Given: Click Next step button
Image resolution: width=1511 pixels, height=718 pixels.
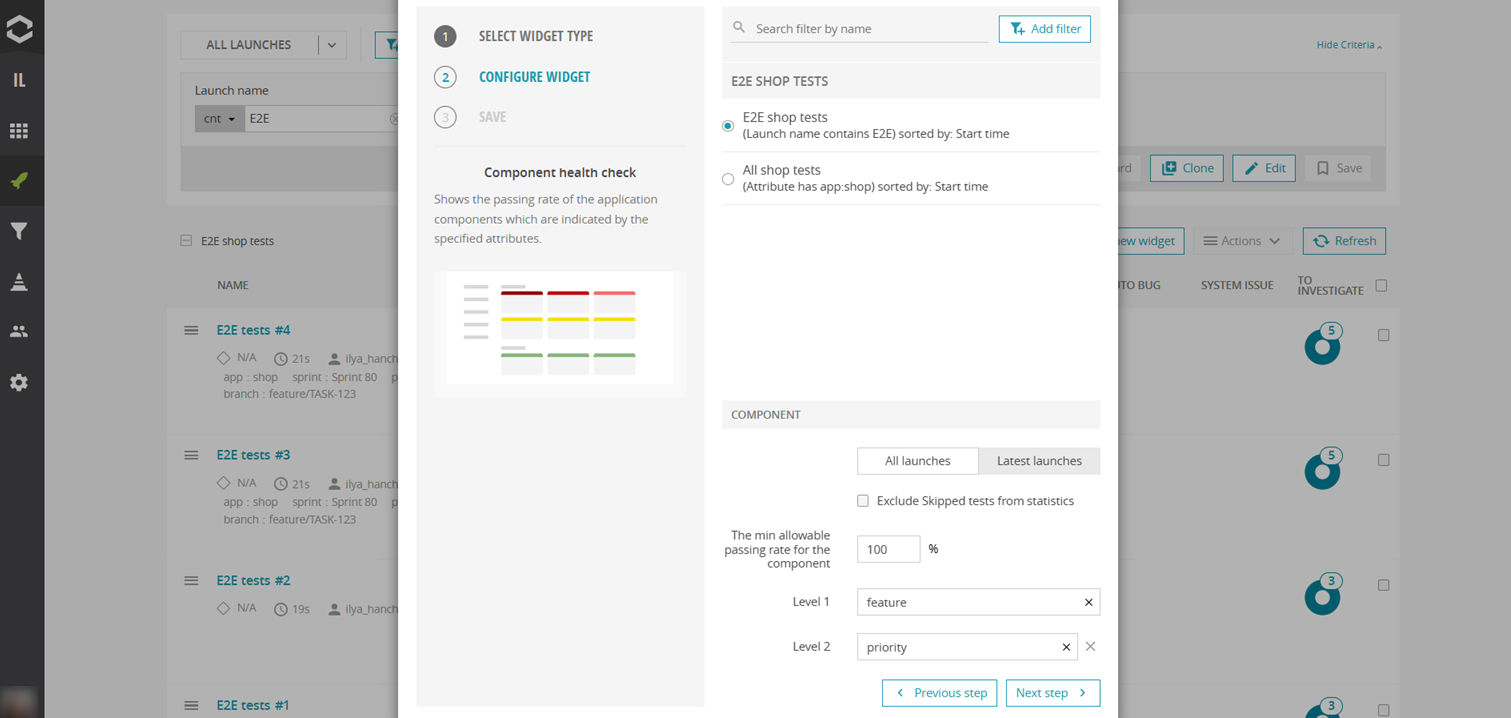Looking at the screenshot, I should 1053,693.
